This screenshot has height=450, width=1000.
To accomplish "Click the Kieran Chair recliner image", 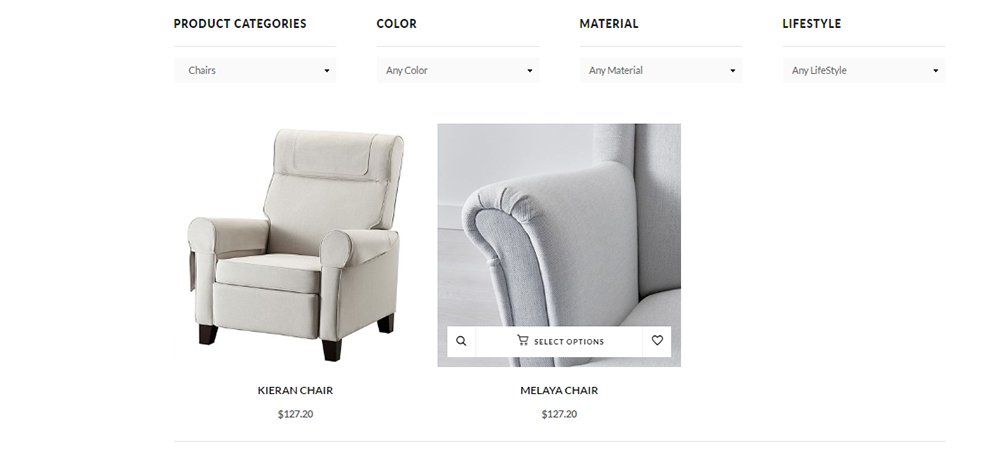I will coord(295,244).
